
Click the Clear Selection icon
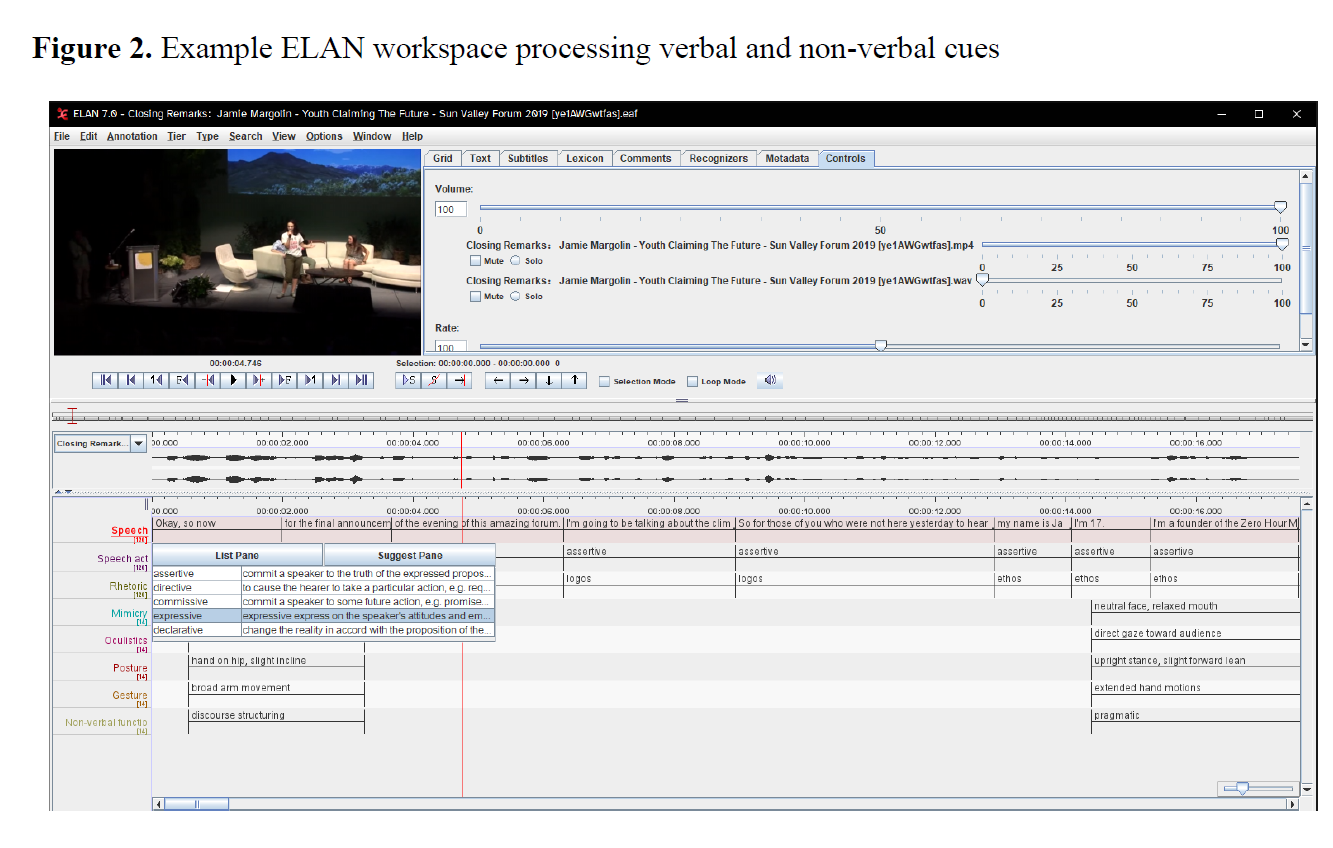point(435,380)
